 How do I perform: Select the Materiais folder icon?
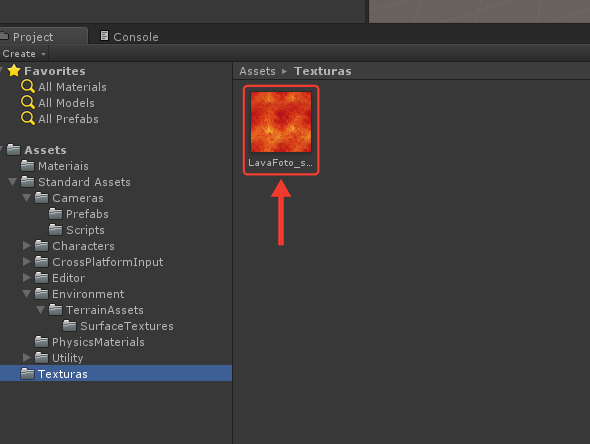27,166
